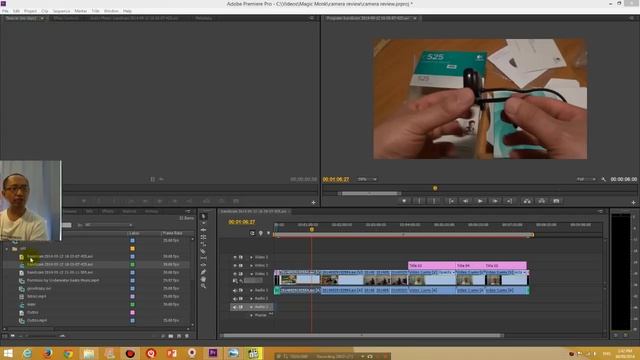Open the File menu
Image resolution: width=640 pixels, height=360 pixels.
(5, 11)
